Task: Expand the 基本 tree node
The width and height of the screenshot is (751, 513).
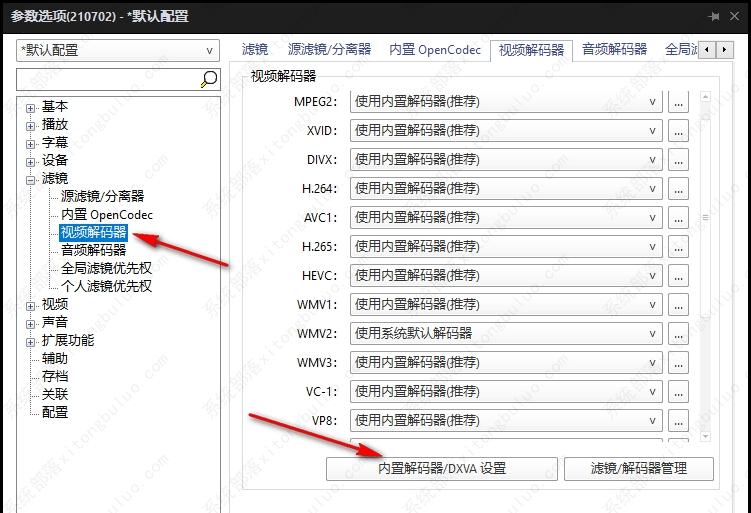Action: point(31,108)
